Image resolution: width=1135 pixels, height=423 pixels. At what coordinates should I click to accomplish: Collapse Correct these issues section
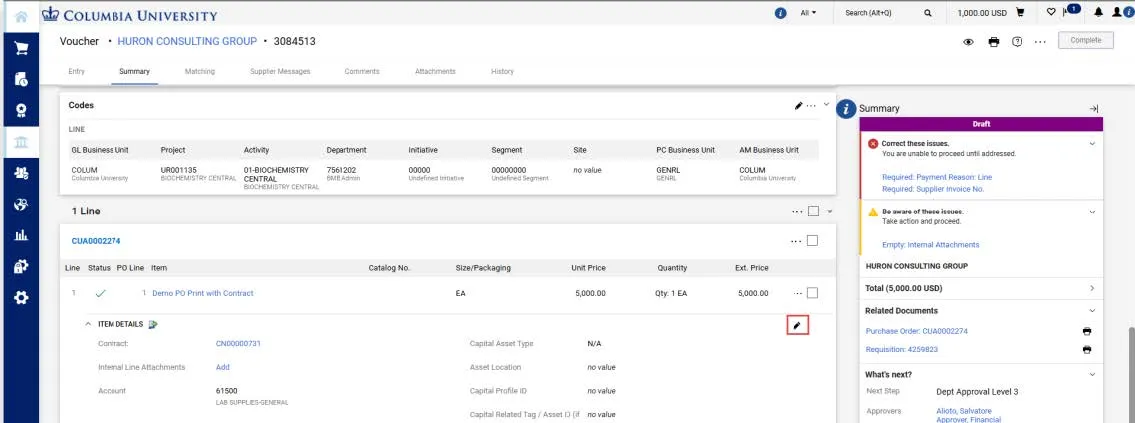pyautogui.click(x=1092, y=143)
